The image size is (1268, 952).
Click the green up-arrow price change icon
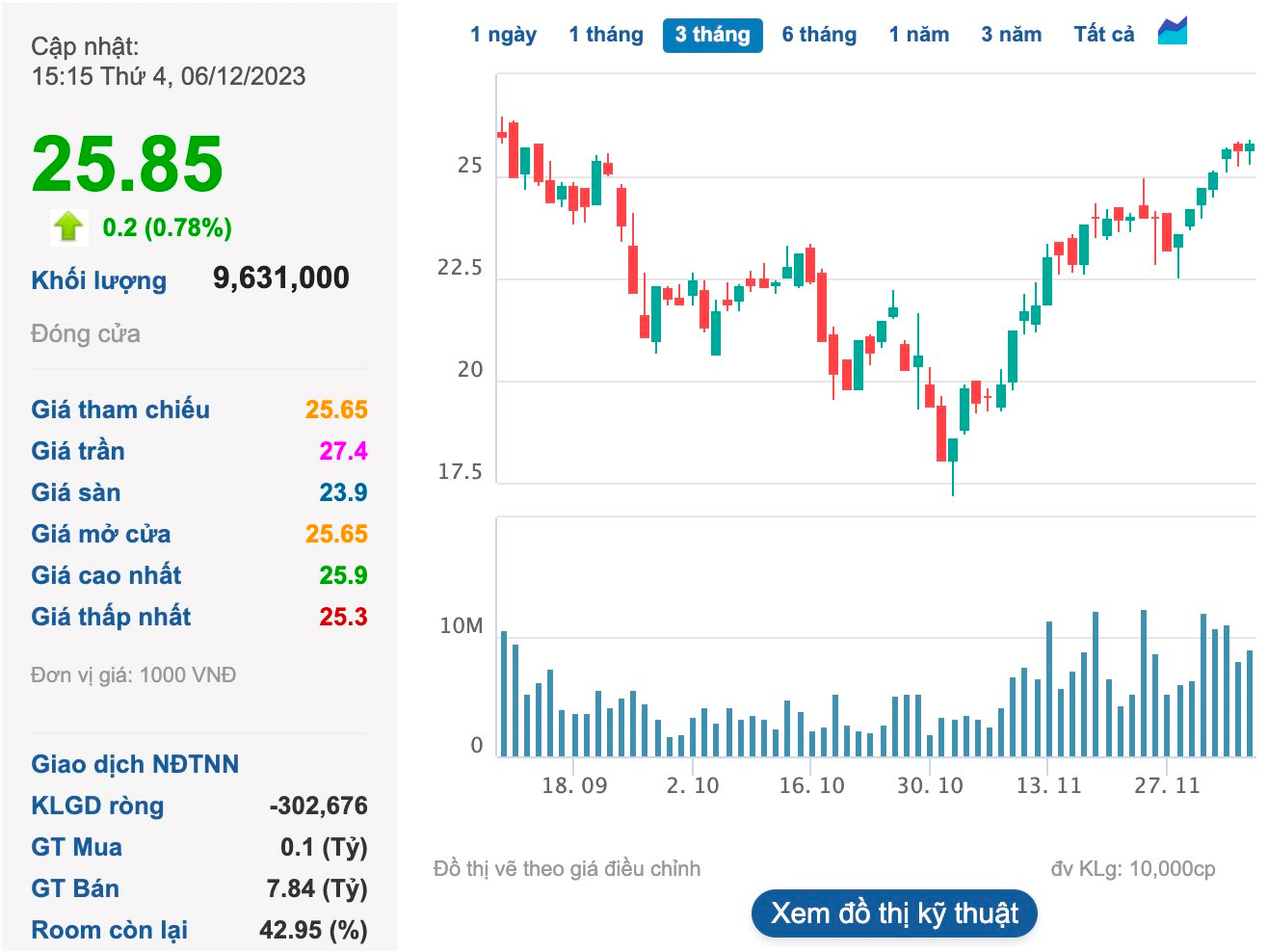point(68,226)
